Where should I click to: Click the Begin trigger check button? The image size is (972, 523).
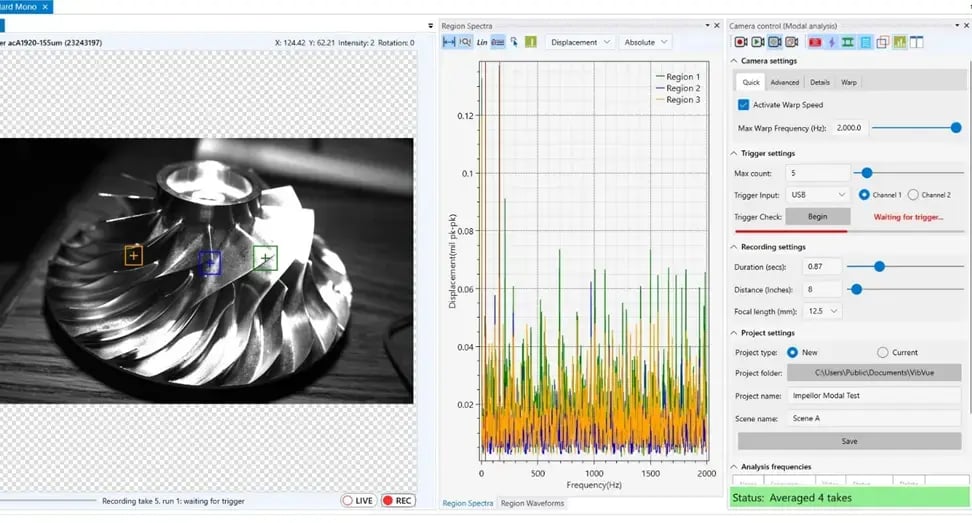(818, 216)
